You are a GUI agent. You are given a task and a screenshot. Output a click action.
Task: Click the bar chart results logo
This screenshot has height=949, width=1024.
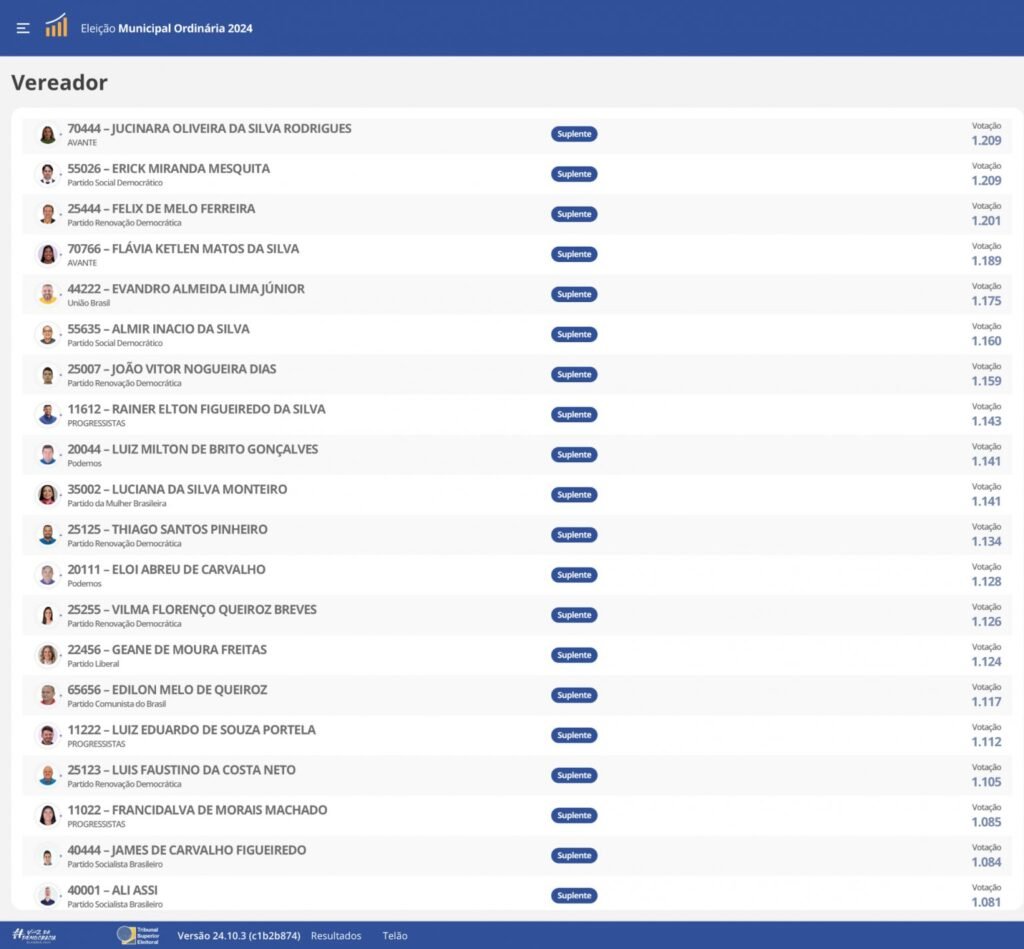click(x=56, y=26)
